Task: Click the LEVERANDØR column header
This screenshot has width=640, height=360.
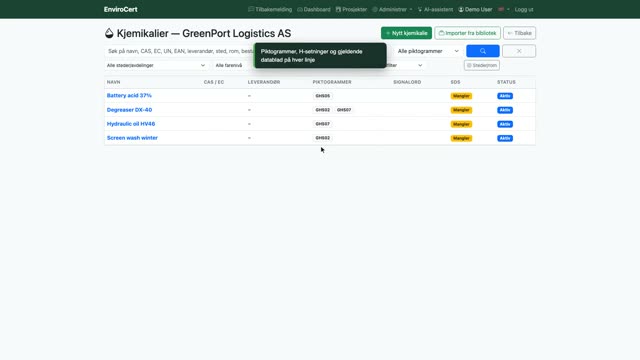Action: 264,82
